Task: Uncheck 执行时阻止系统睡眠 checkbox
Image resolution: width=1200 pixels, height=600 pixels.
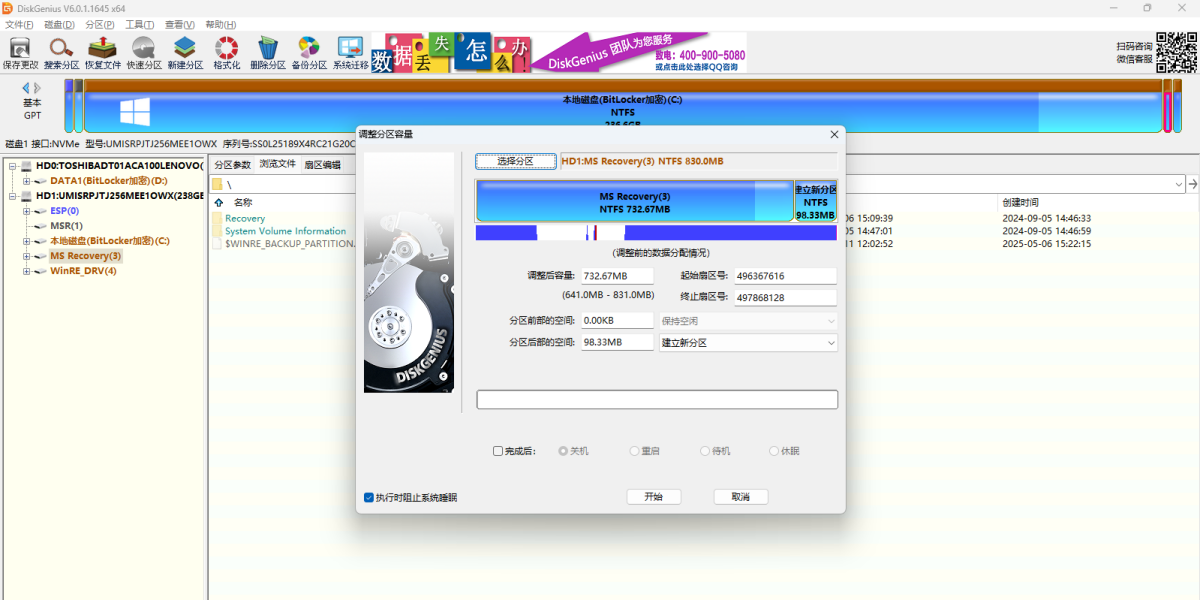Action: point(369,497)
